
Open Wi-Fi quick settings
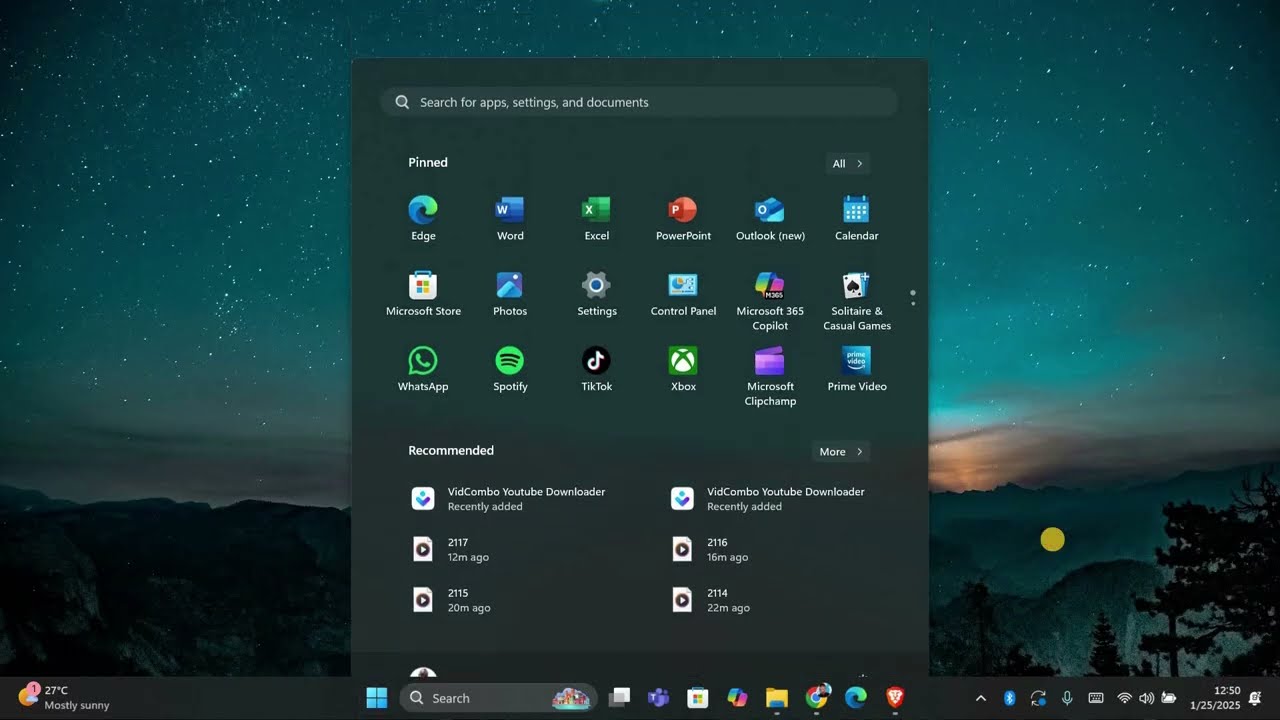(x=1125, y=698)
